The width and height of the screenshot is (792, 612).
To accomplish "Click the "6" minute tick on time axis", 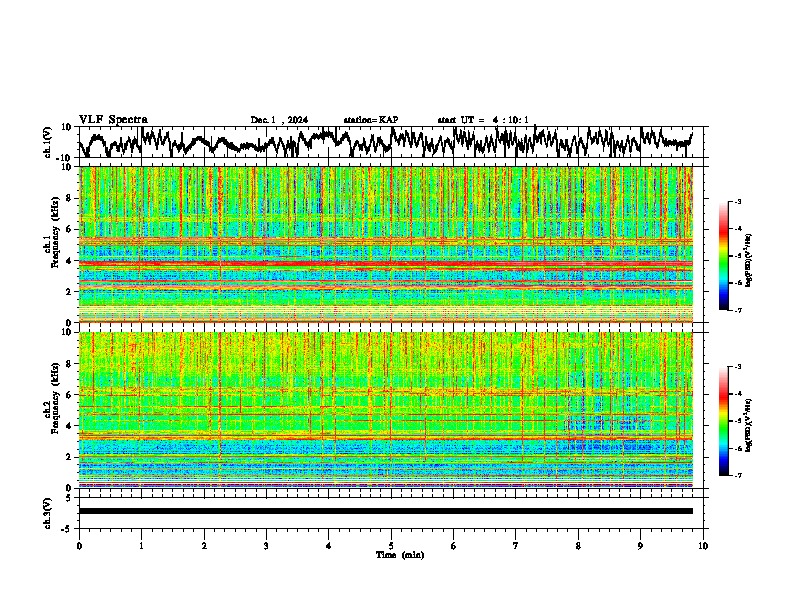I will (x=453, y=546).
